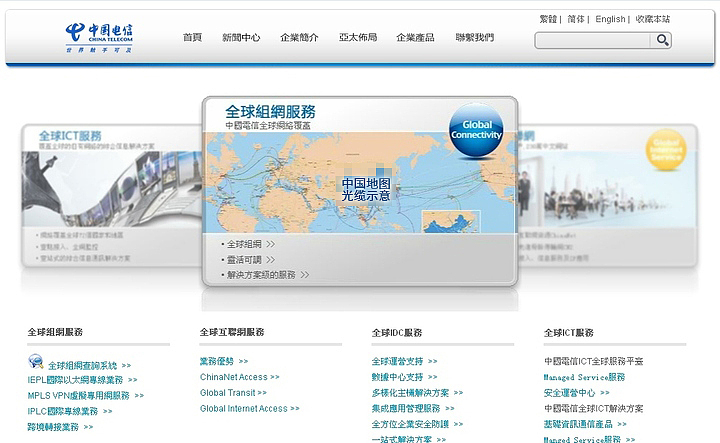Open the 中國電信ICT全球服務平臺 link
This screenshot has width=720, height=443.
pyautogui.click(x=594, y=361)
